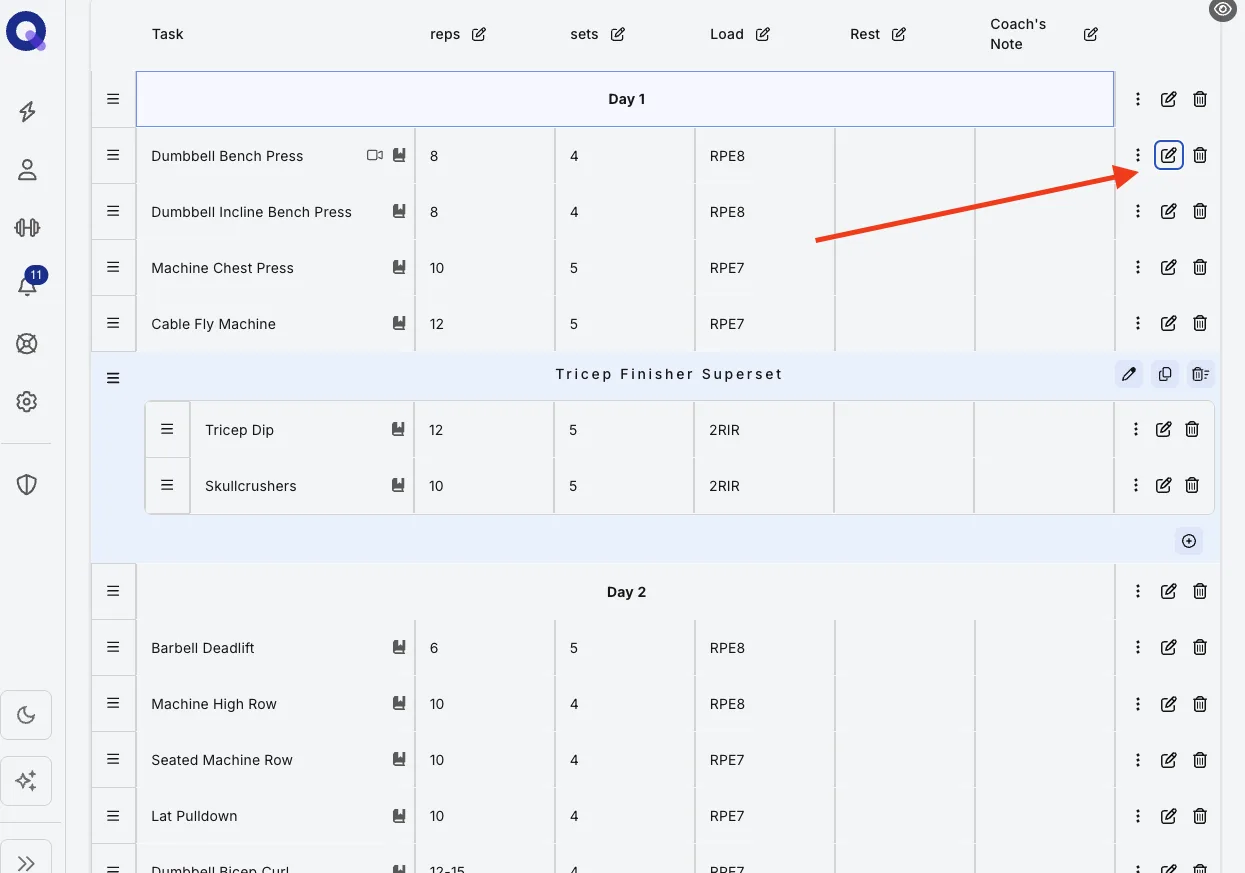The width and height of the screenshot is (1245, 873).
Task: Click drag handle of Day 1 row
Action: tap(113, 99)
